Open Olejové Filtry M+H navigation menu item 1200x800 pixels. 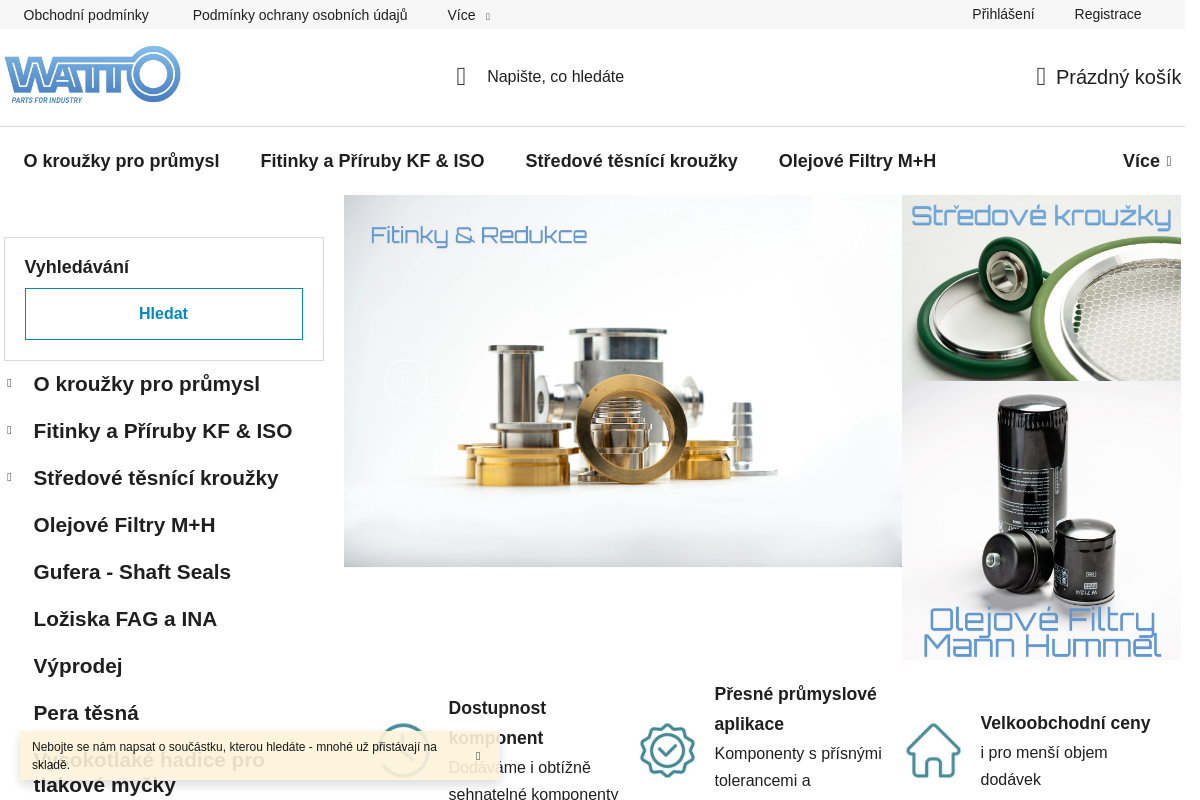[x=857, y=161]
